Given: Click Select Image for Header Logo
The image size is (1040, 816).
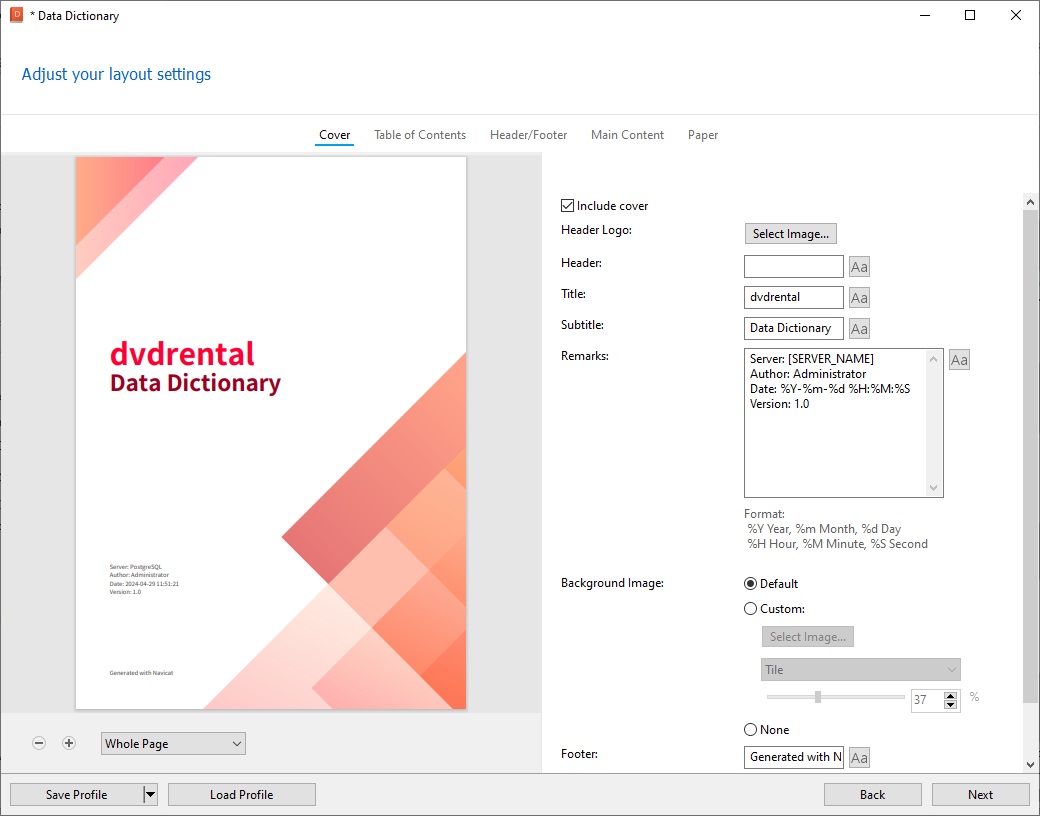Looking at the screenshot, I should tap(790, 234).
